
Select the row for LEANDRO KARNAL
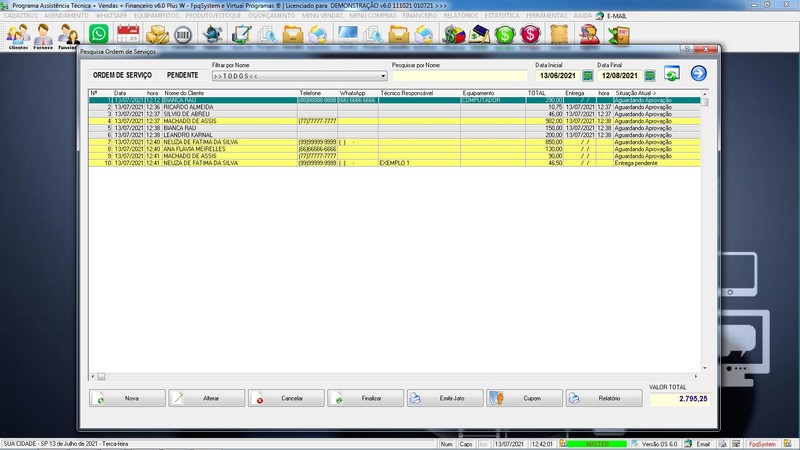(394, 135)
